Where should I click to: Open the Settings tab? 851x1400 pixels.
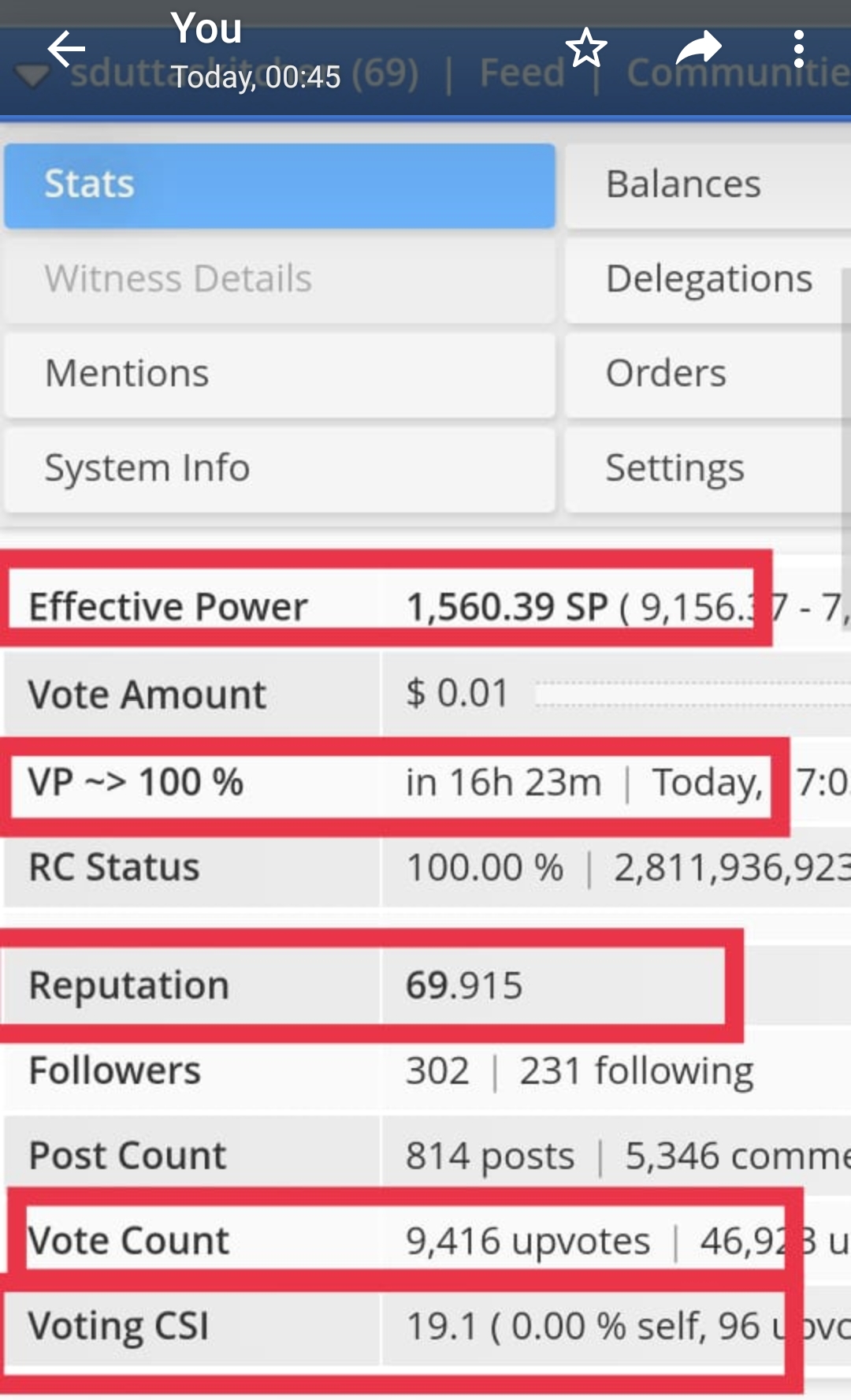point(707,469)
